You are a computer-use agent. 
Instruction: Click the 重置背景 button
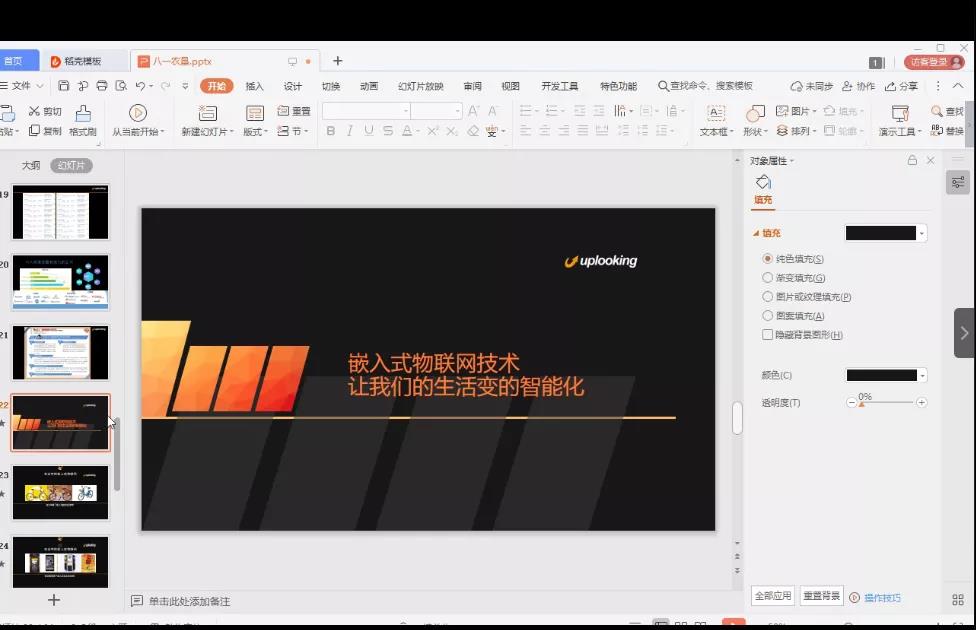click(x=822, y=596)
